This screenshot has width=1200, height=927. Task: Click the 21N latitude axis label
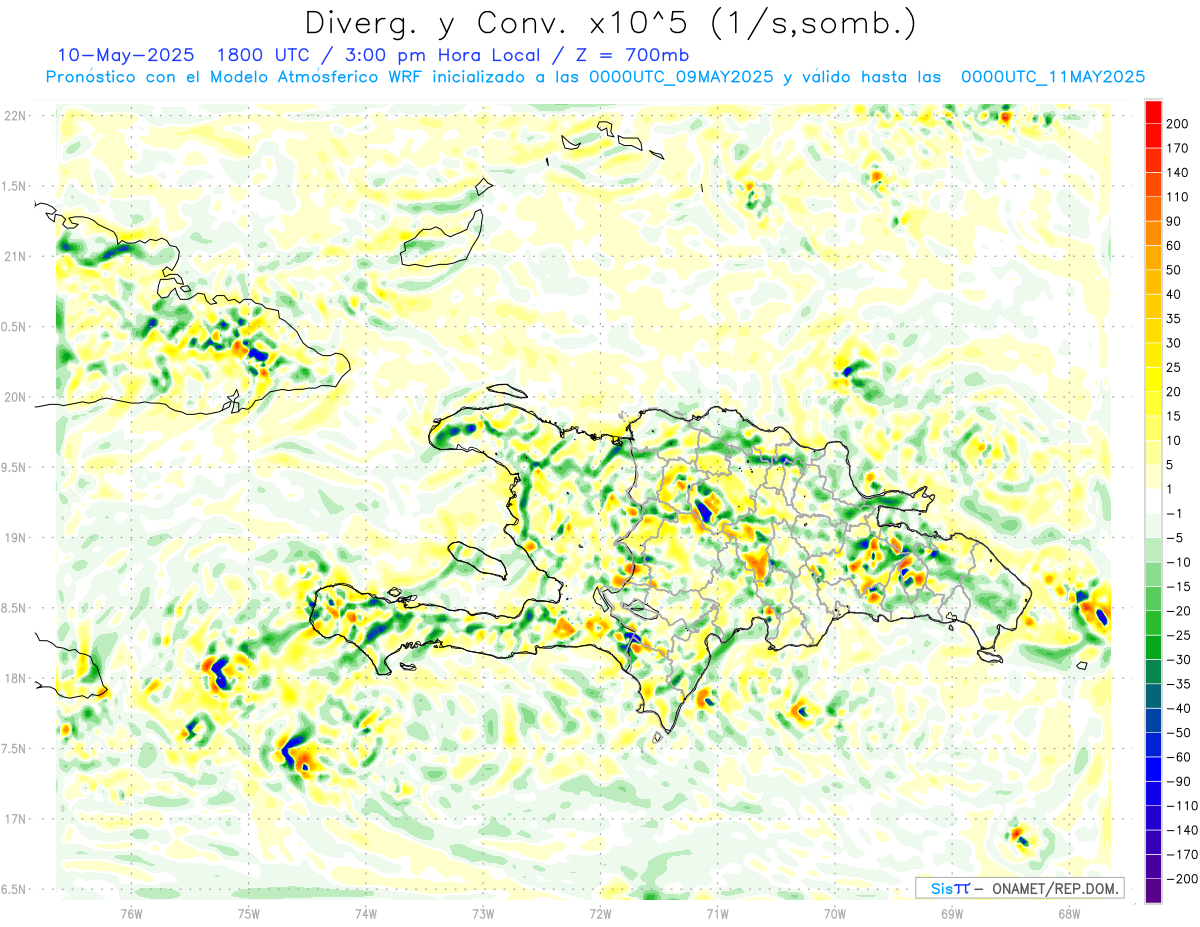click(15, 256)
